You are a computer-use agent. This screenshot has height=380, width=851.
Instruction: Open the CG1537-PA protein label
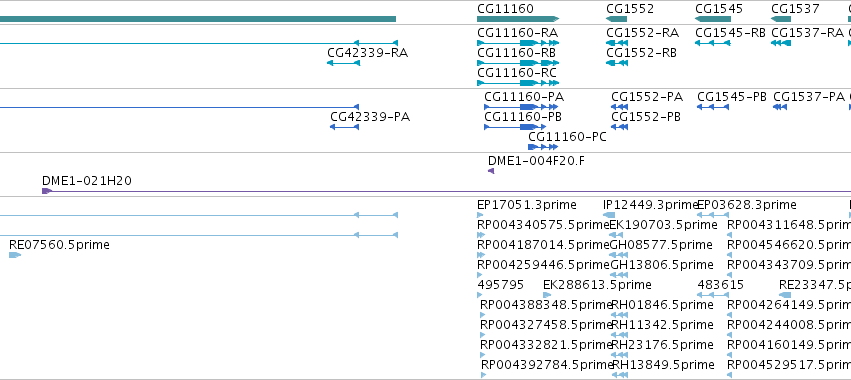(x=809, y=97)
